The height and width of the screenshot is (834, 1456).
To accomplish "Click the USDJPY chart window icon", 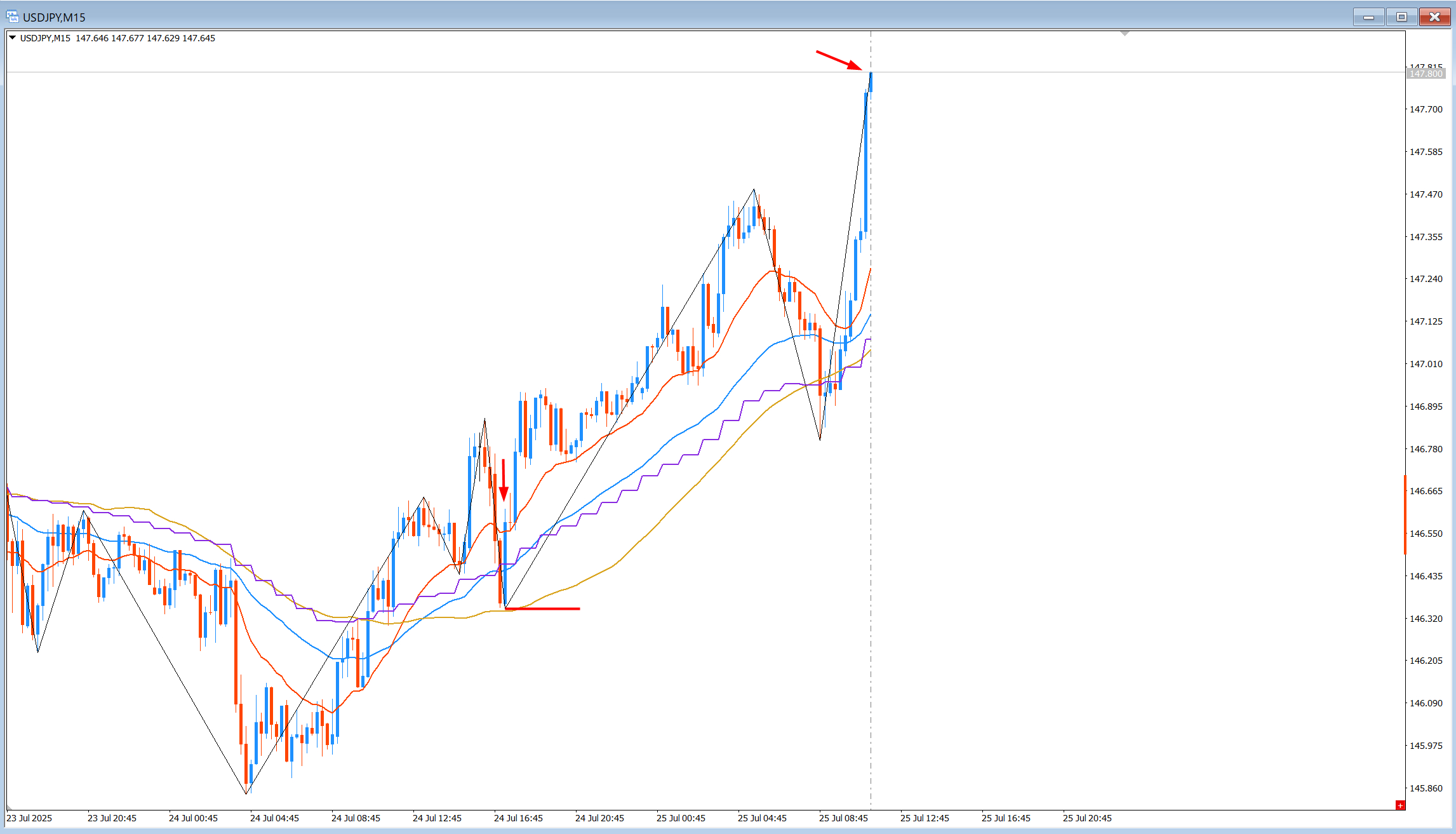I will click(x=12, y=17).
